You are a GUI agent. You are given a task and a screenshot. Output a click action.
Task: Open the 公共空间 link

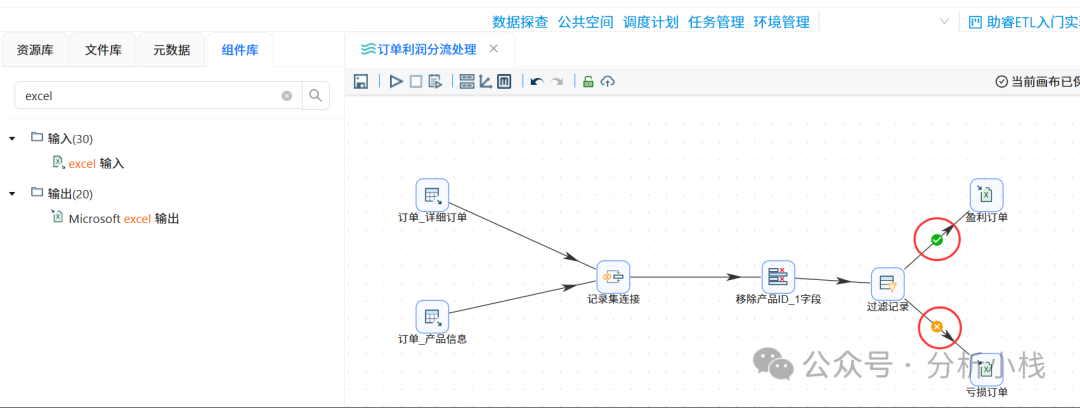[585, 22]
